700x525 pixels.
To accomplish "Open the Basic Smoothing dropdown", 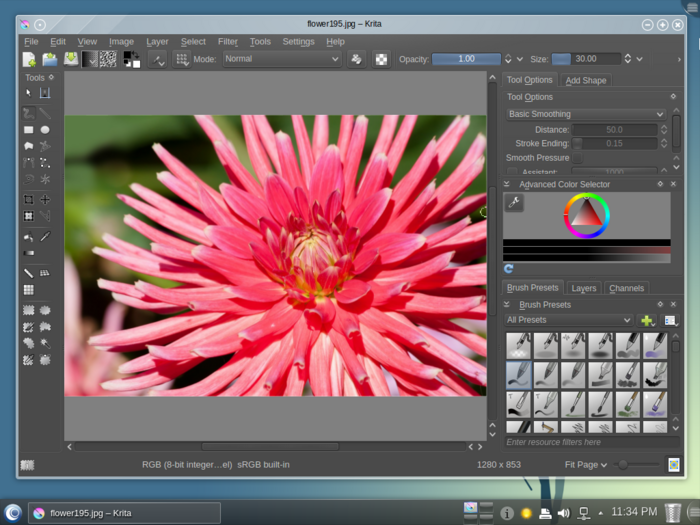I will (586, 114).
